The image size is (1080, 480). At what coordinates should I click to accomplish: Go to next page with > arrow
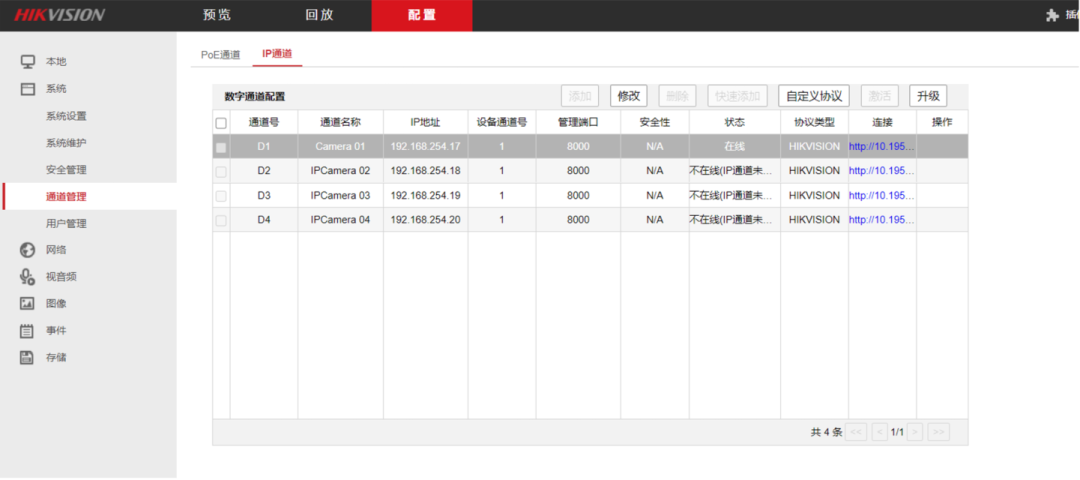(x=914, y=432)
